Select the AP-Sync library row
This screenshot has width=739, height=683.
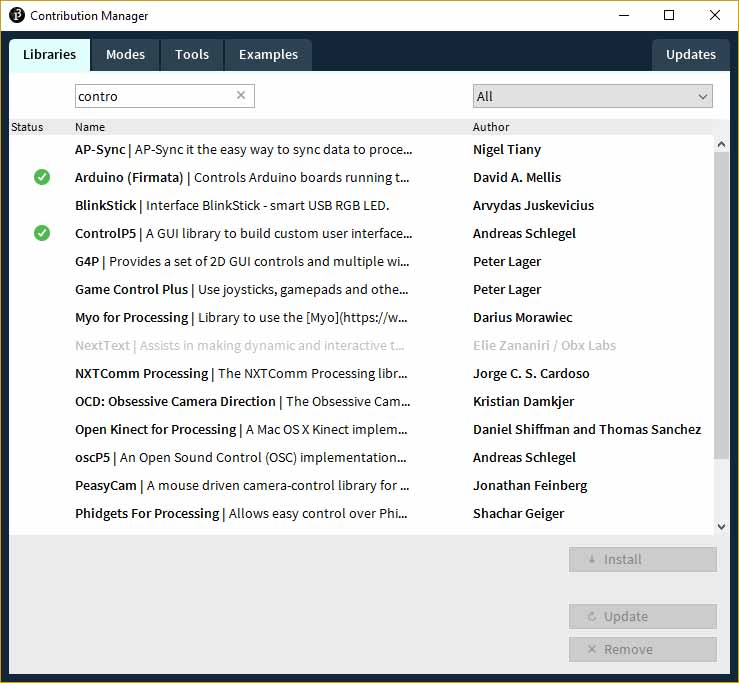point(361,149)
